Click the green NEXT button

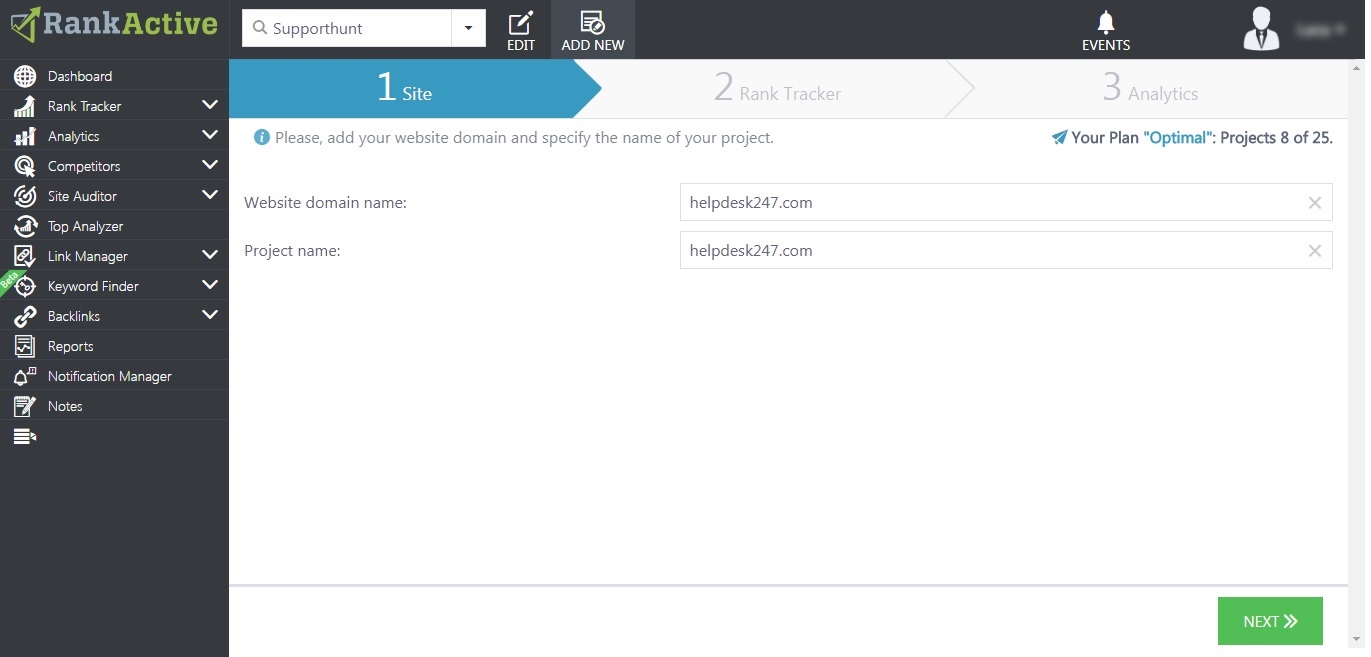click(x=1270, y=621)
